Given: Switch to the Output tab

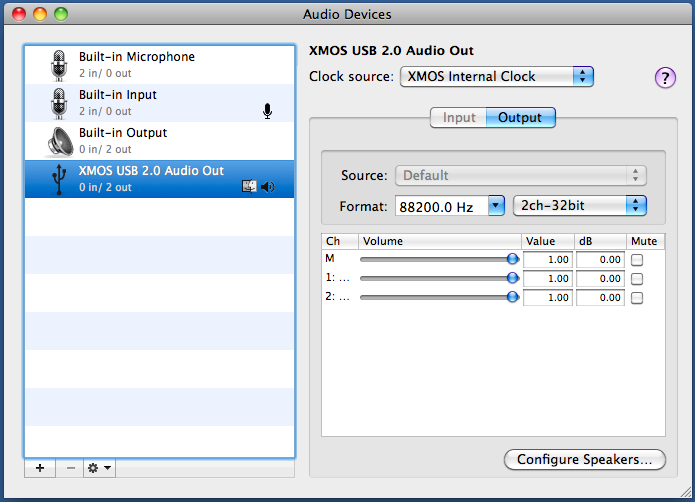Looking at the screenshot, I should [520, 117].
